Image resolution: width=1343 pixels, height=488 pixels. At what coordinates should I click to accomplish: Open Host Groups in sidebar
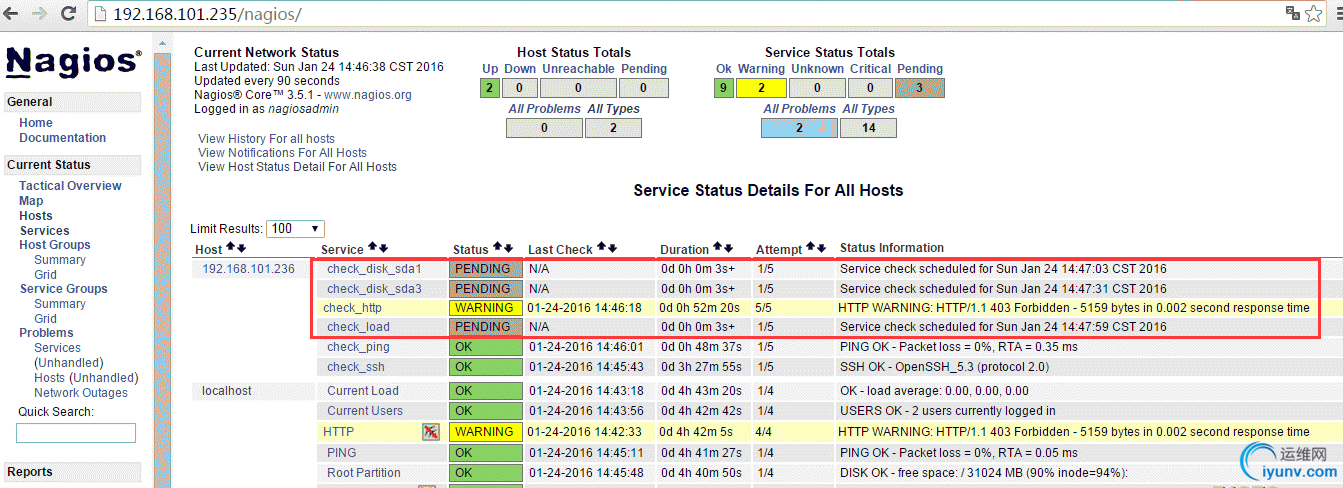pos(55,245)
